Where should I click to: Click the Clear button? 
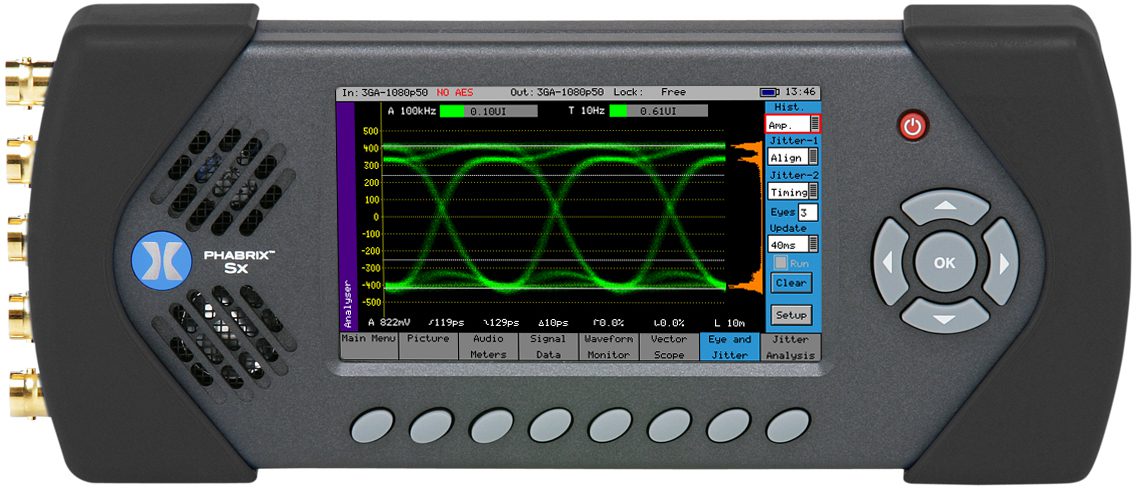pos(791,283)
